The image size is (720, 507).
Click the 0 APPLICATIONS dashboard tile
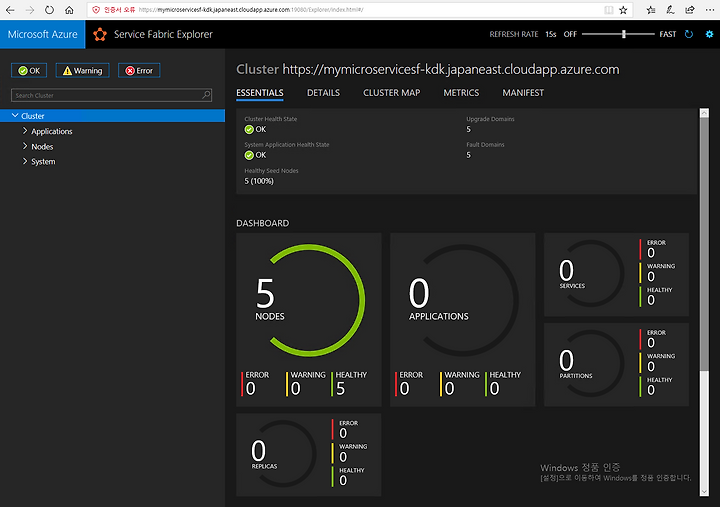(x=462, y=319)
